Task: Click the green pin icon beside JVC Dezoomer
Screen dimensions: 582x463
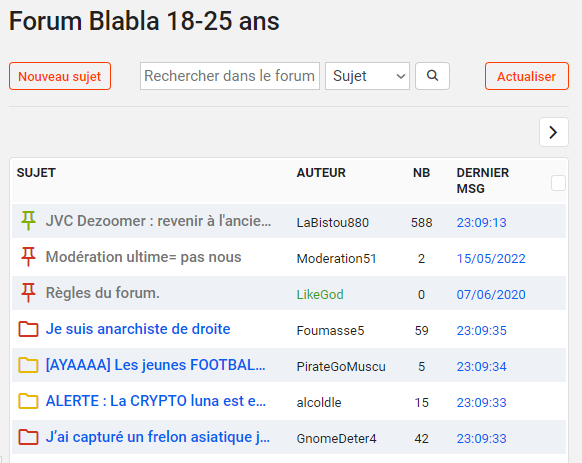Action: 28,221
